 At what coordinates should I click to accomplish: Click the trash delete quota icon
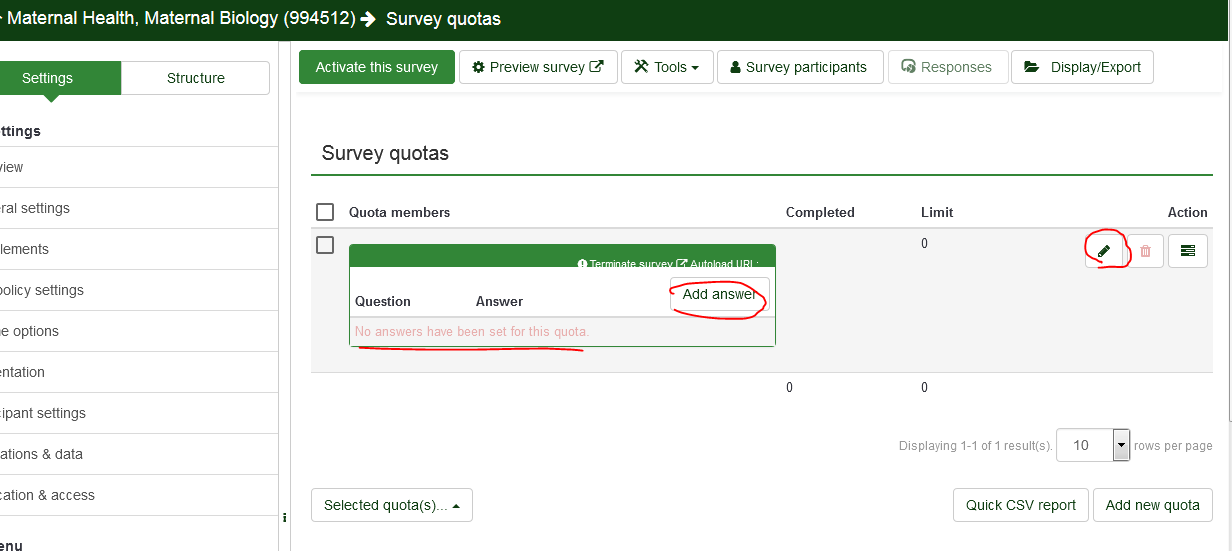pos(1145,251)
